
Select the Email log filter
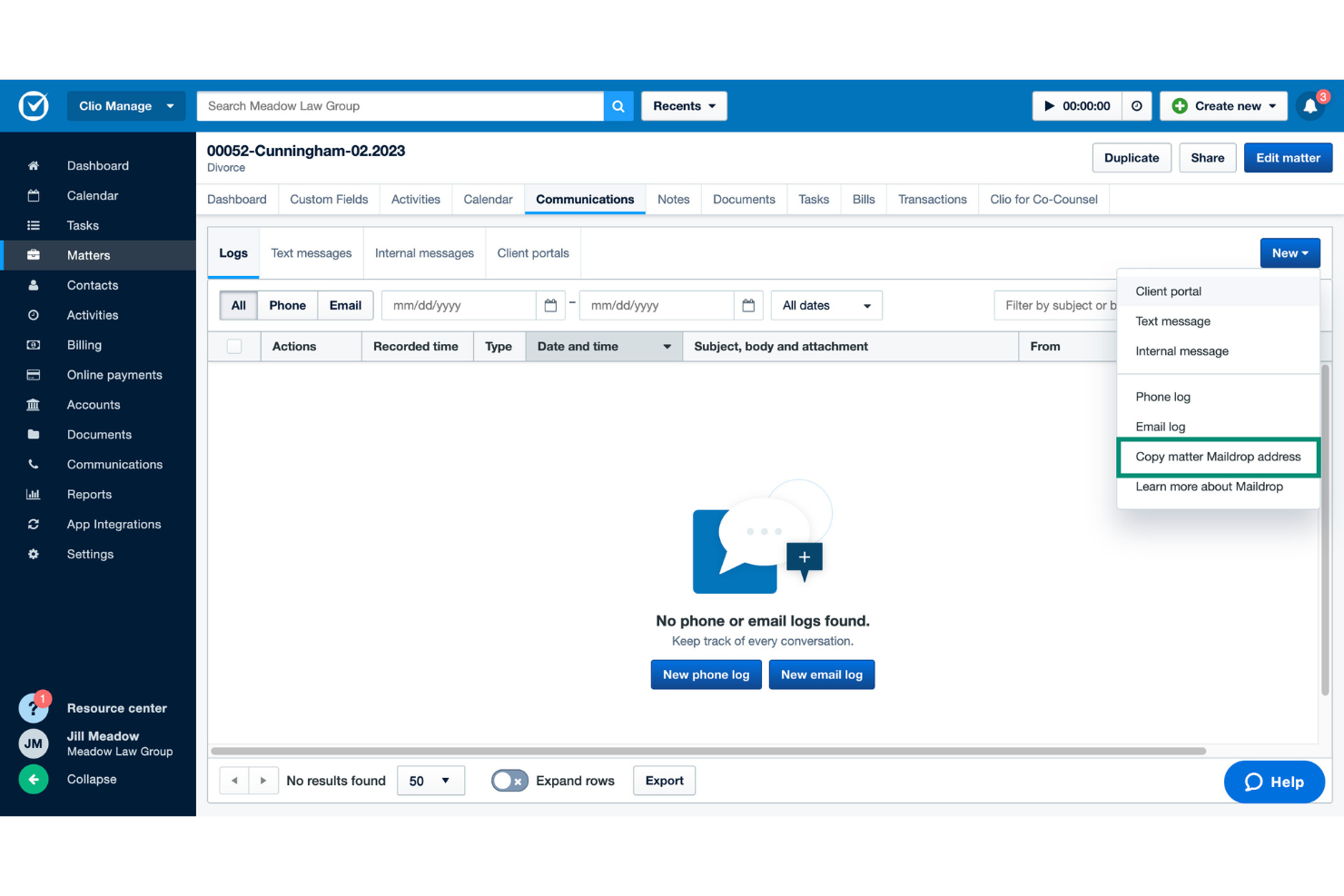pyautogui.click(x=345, y=306)
